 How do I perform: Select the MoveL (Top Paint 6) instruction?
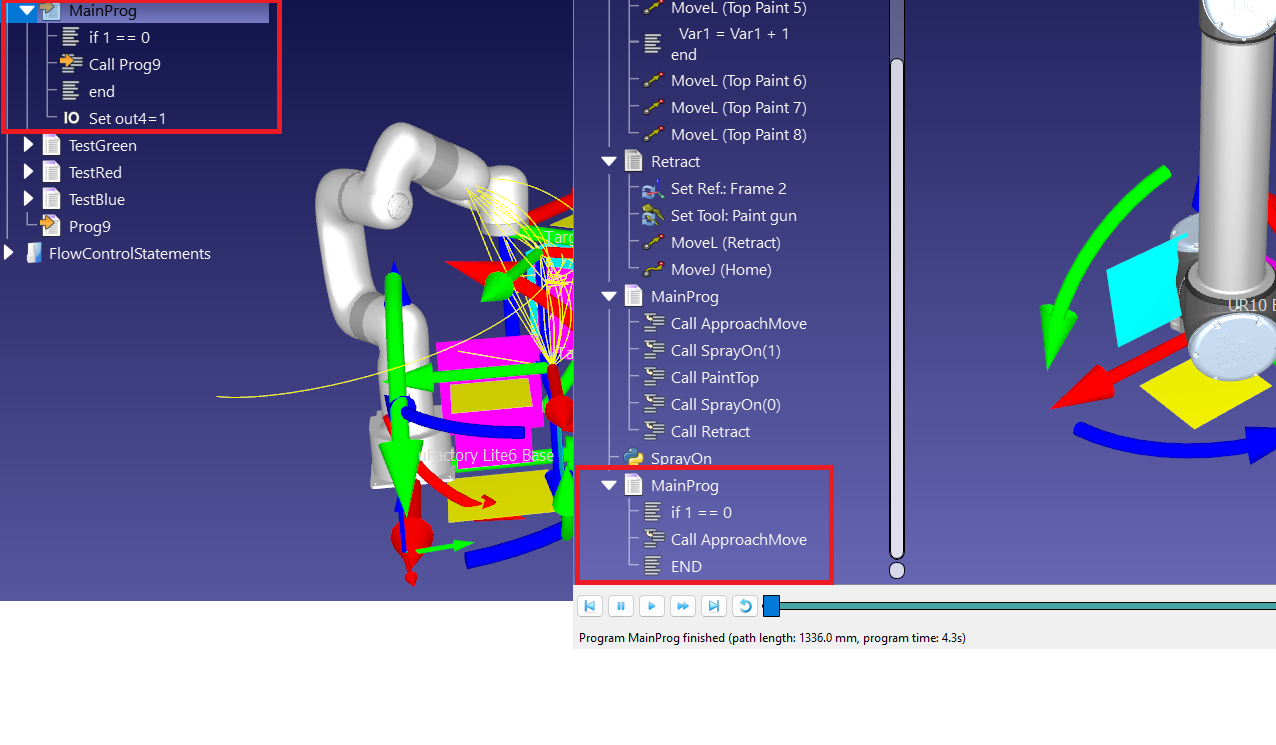[738, 81]
